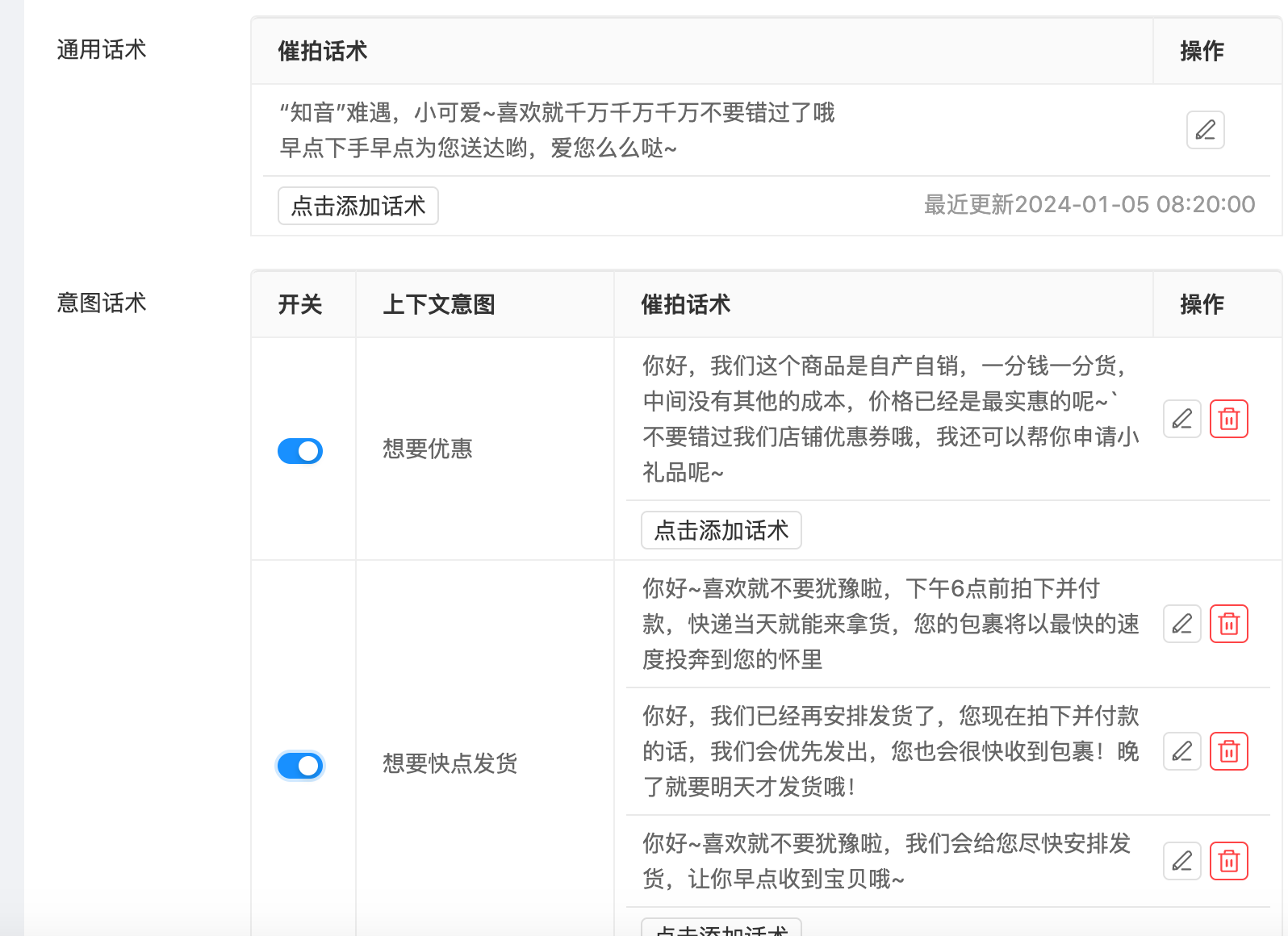Click the 最近更新2024-01-05 08:20:00 timestamp

[x=1089, y=205]
